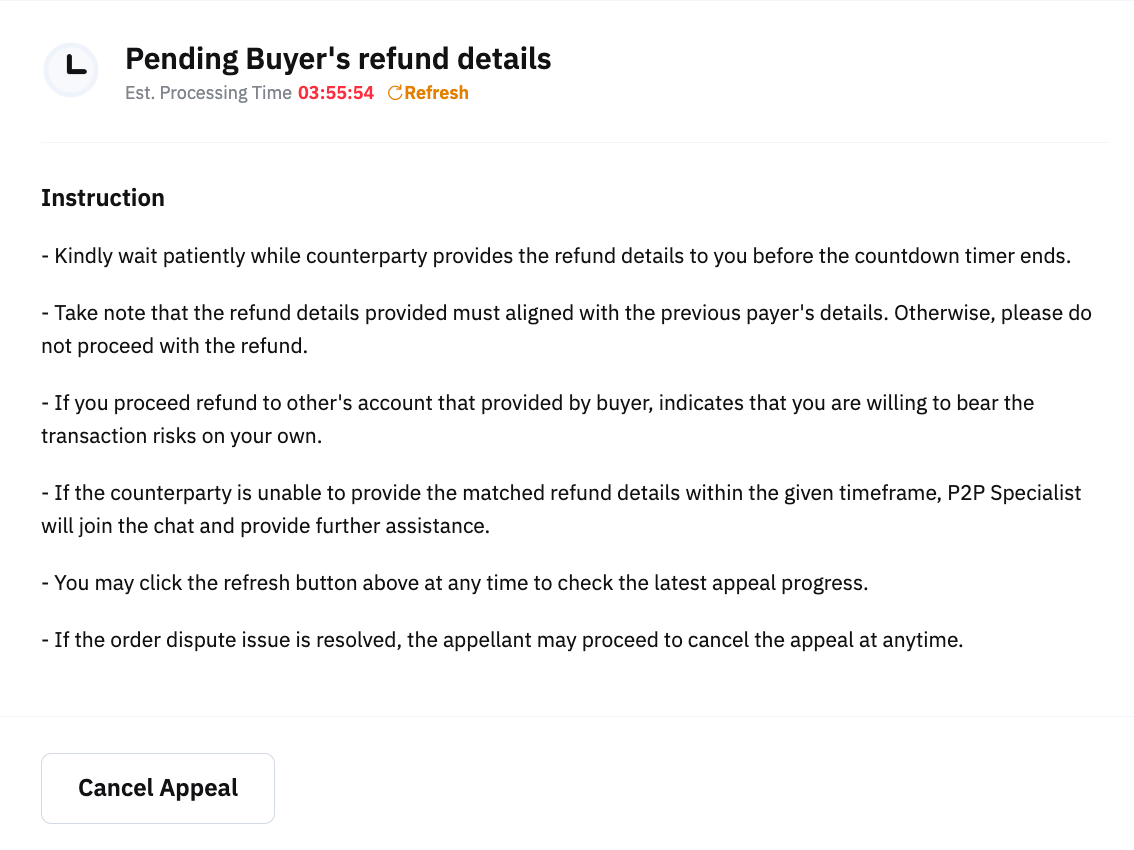Viewport: 1134px width, 850px height.
Task: Click the red countdown timer 03:55:54
Action: point(336,93)
